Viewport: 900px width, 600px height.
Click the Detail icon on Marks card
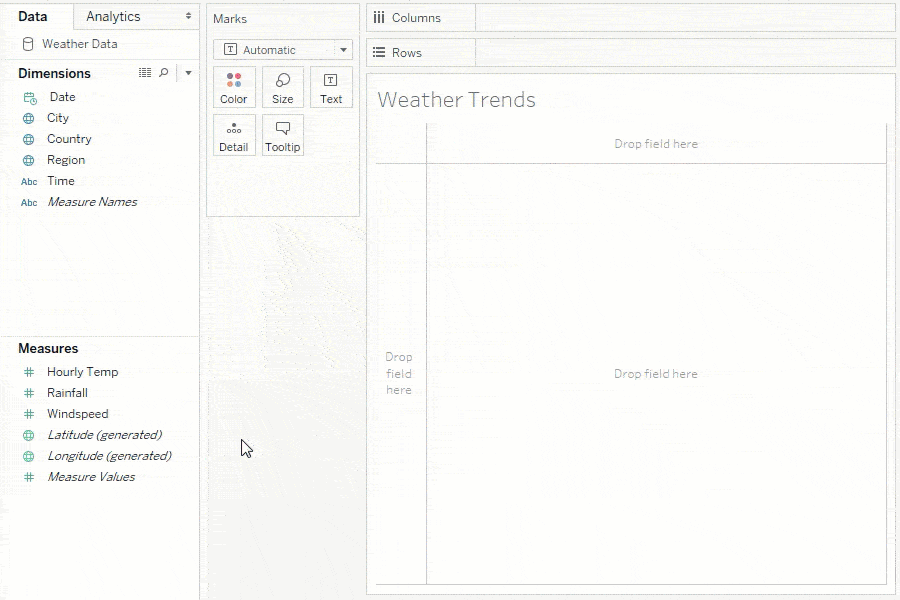tap(234, 135)
